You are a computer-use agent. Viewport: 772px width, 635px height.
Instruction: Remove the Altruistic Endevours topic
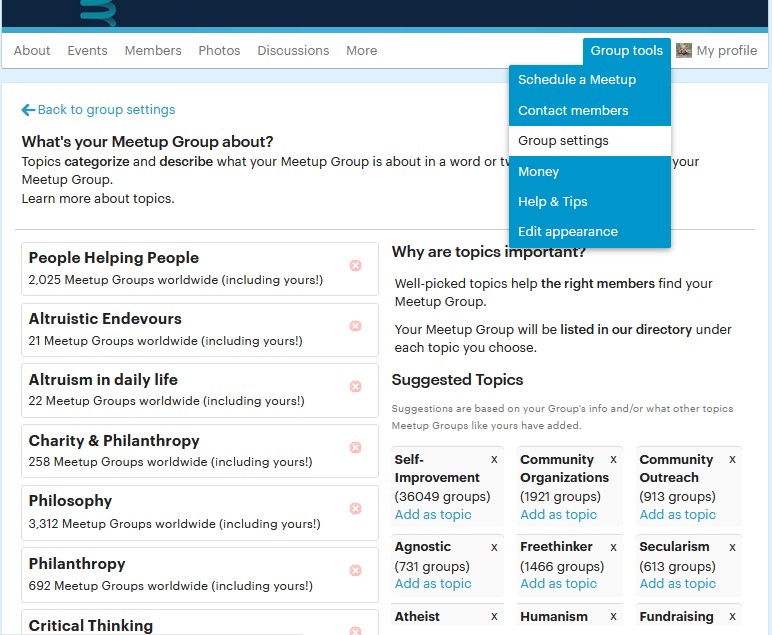point(355,326)
